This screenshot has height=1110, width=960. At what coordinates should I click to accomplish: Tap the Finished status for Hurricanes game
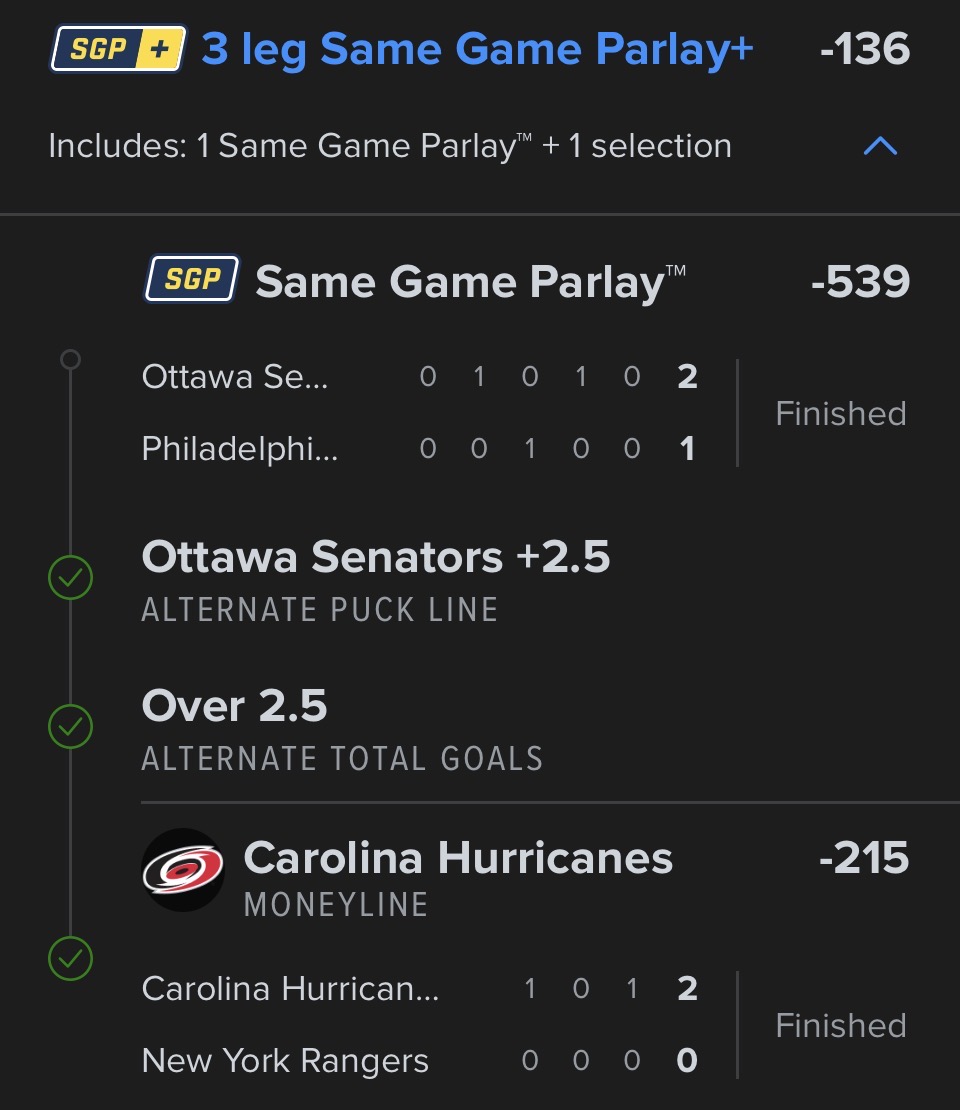pyautogui.click(x=841, y=1025)
